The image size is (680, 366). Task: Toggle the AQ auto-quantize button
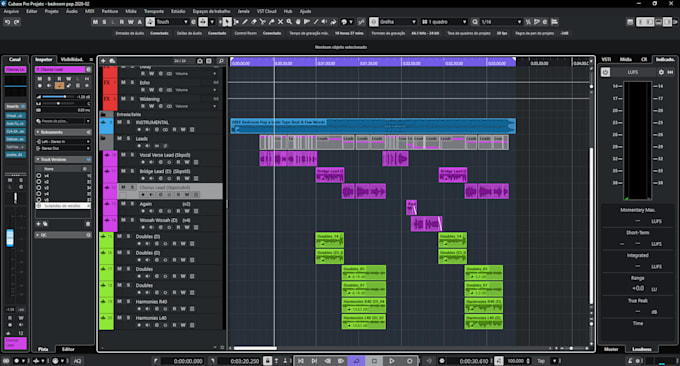coord(78,361)
